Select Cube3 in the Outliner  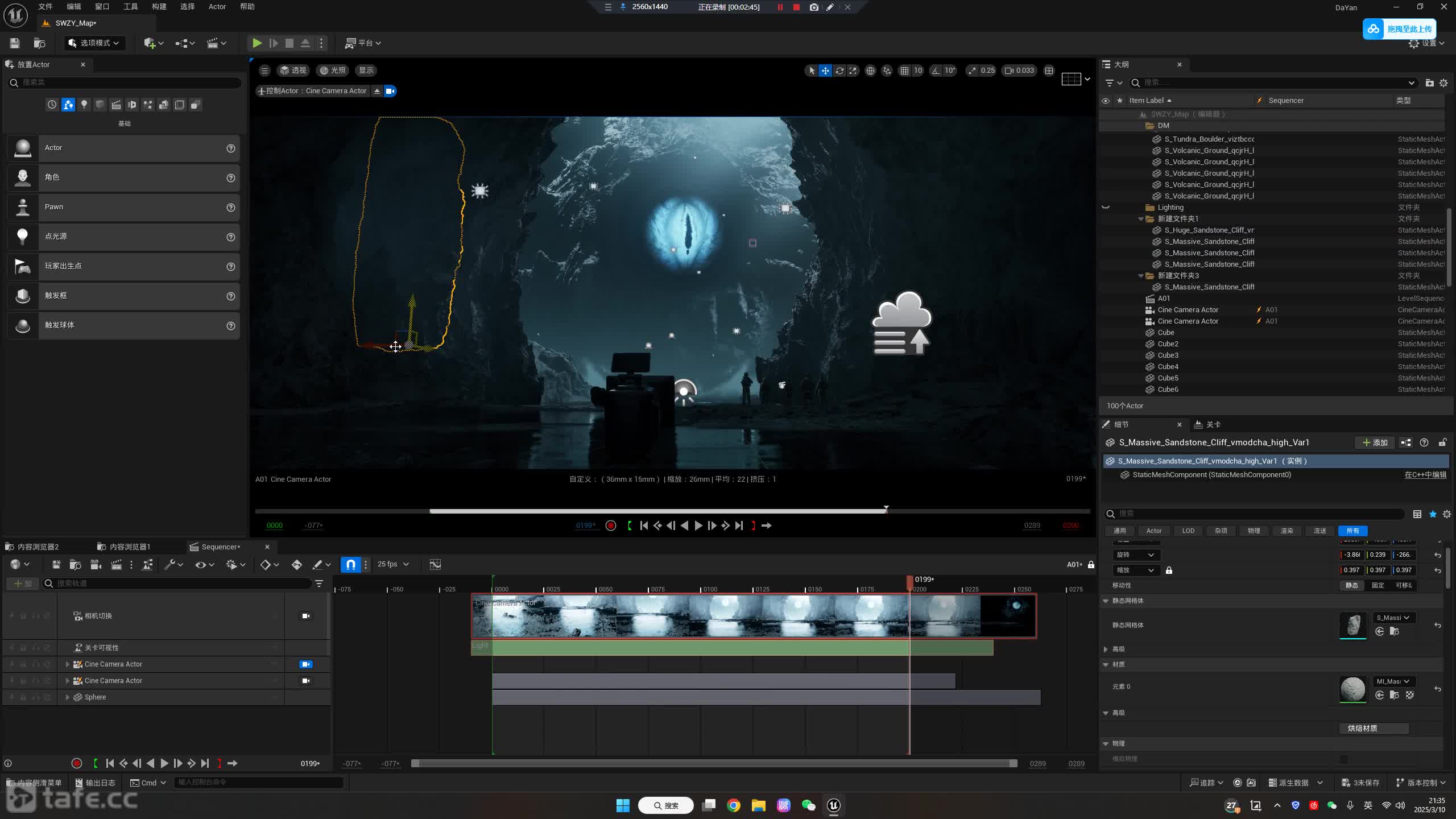(1168, 355)
